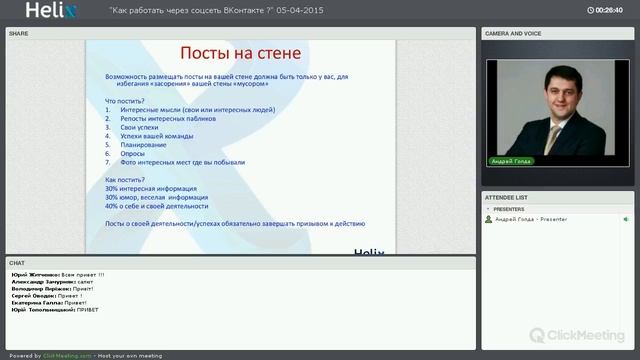This screenshot has width=640, height=360.
Task: Click the CAMERA AND VOICE panel header
Action: 558,33
